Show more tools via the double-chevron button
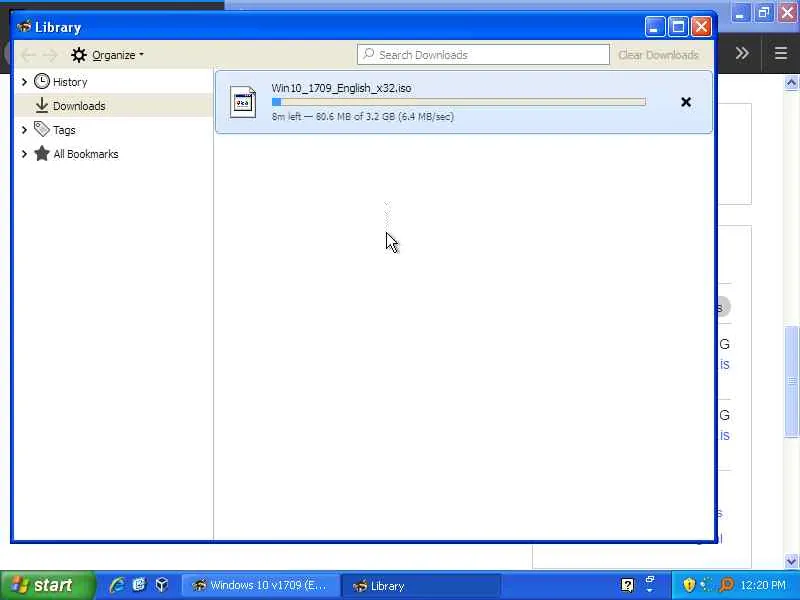 click(742, 53)
